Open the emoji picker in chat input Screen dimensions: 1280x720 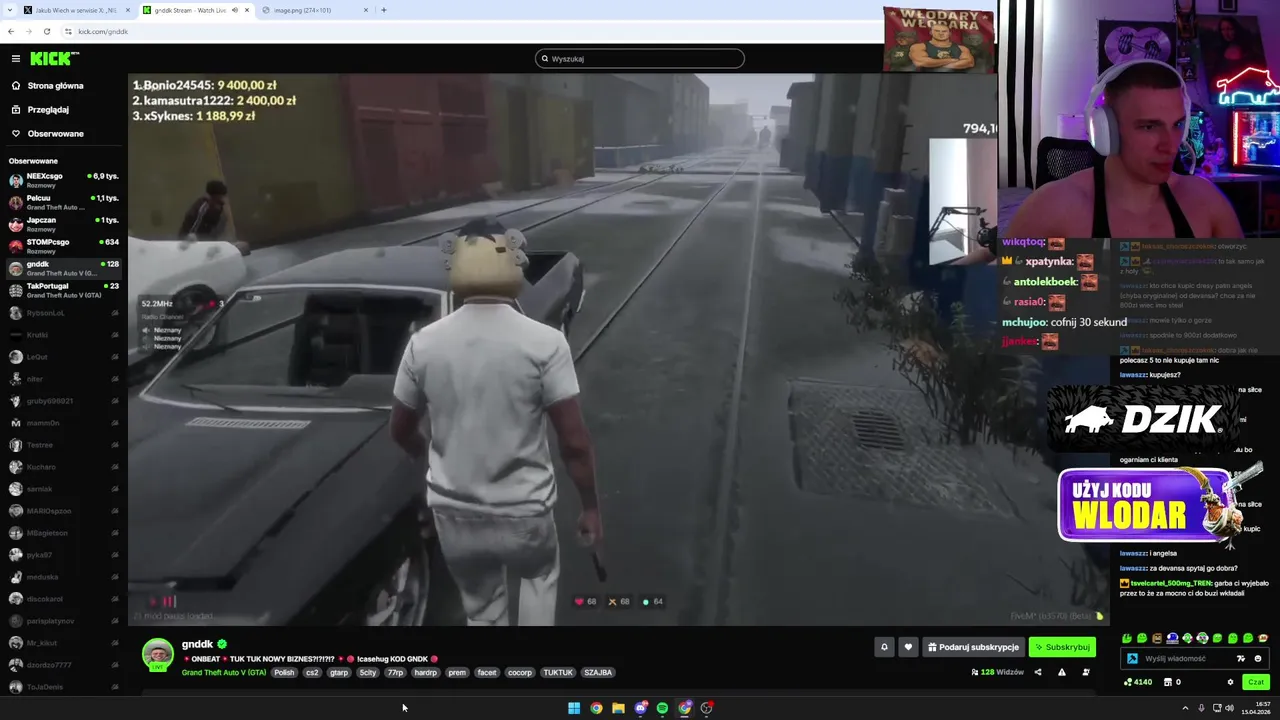[1258, 659]
